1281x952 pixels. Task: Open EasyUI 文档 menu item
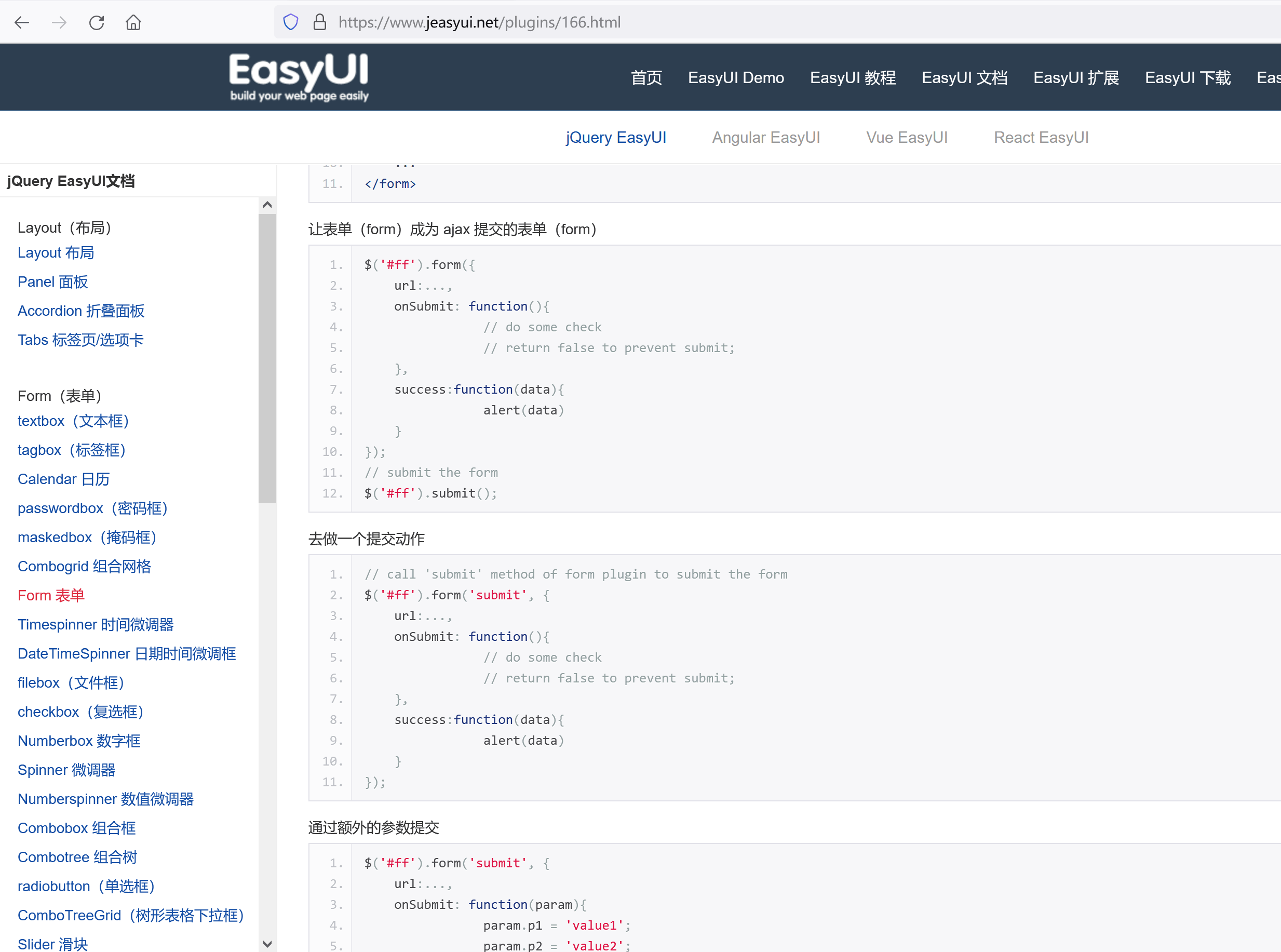pyautogui.click(x=964, y=78)
